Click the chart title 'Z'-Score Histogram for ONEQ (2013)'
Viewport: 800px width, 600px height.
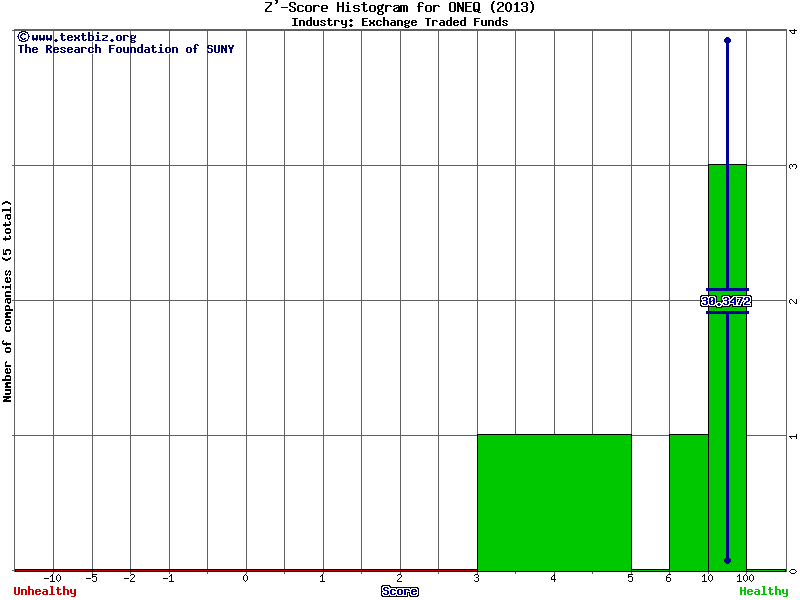coord(399,7)
